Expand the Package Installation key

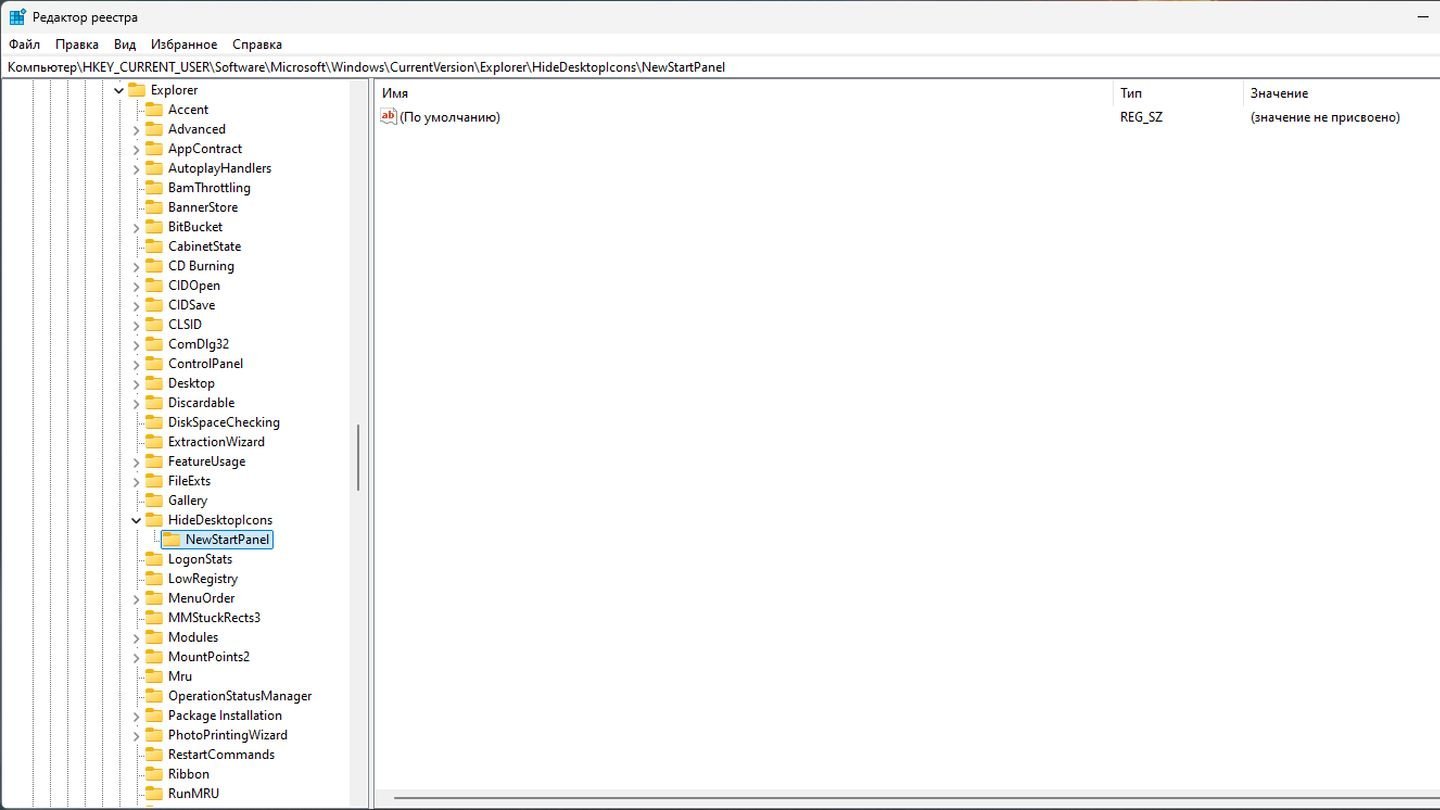[x=136, y=715]
